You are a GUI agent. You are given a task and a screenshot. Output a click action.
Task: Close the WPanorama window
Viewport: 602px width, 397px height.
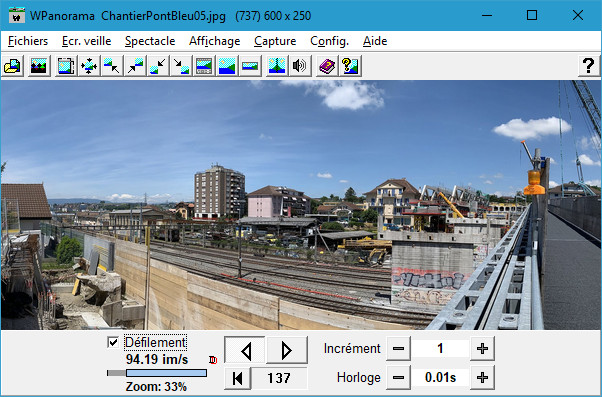tap(578, 15)
